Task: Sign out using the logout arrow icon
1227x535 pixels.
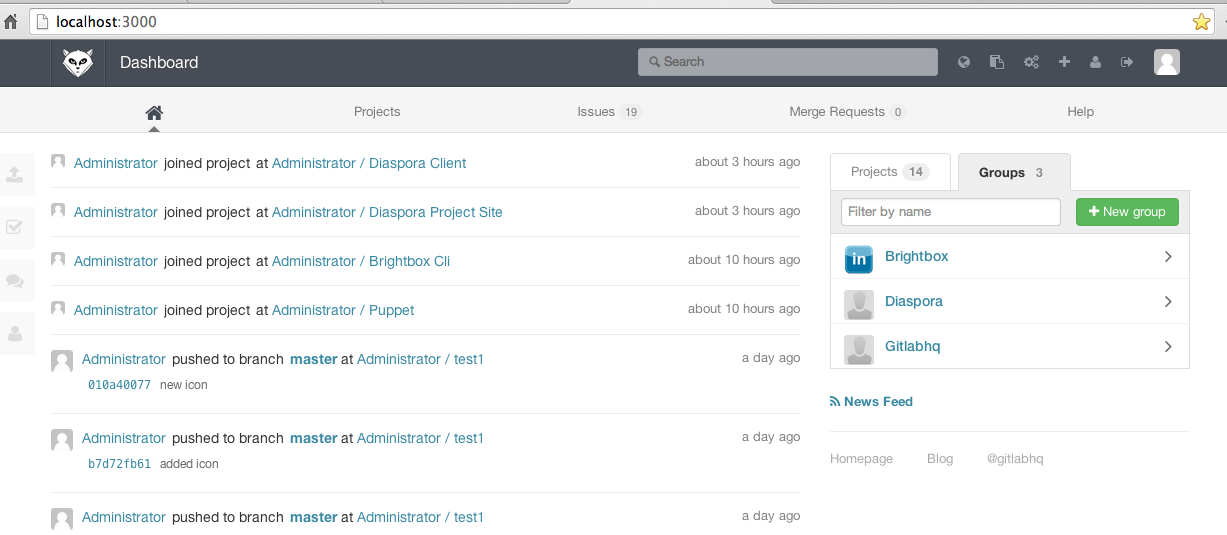Action: click(x=1127, y=62)
